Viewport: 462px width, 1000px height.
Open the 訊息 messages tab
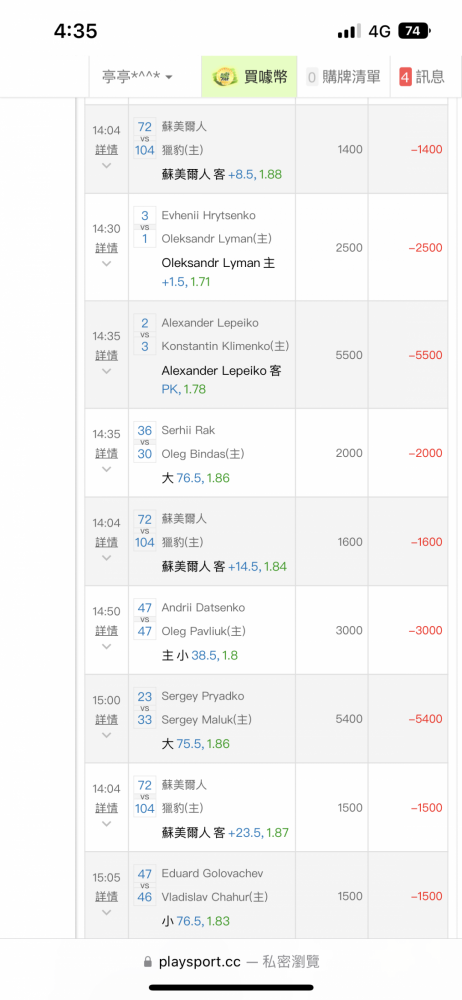tap(422, 77)
